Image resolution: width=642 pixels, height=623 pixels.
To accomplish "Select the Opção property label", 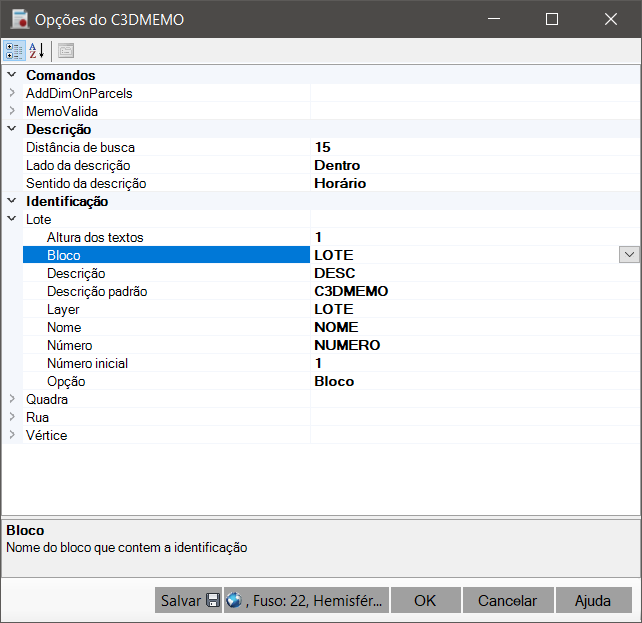I will [x=66, y=381].
